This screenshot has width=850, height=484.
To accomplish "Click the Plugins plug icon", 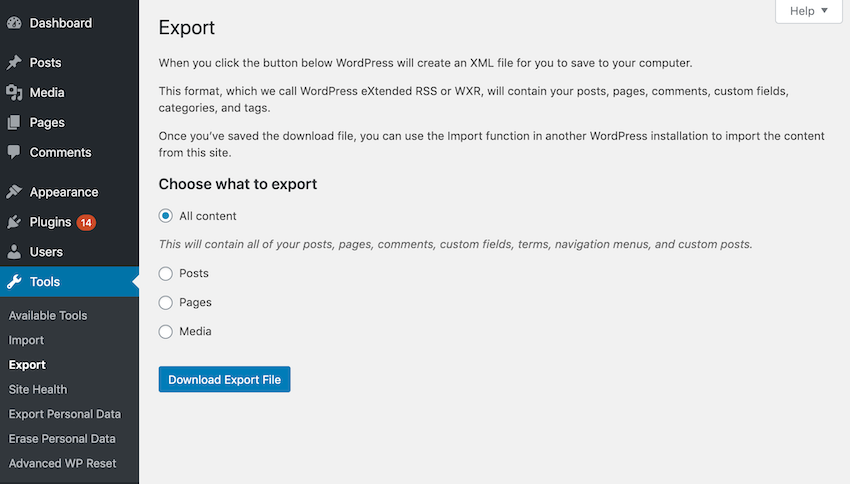I will coord(14,222).
